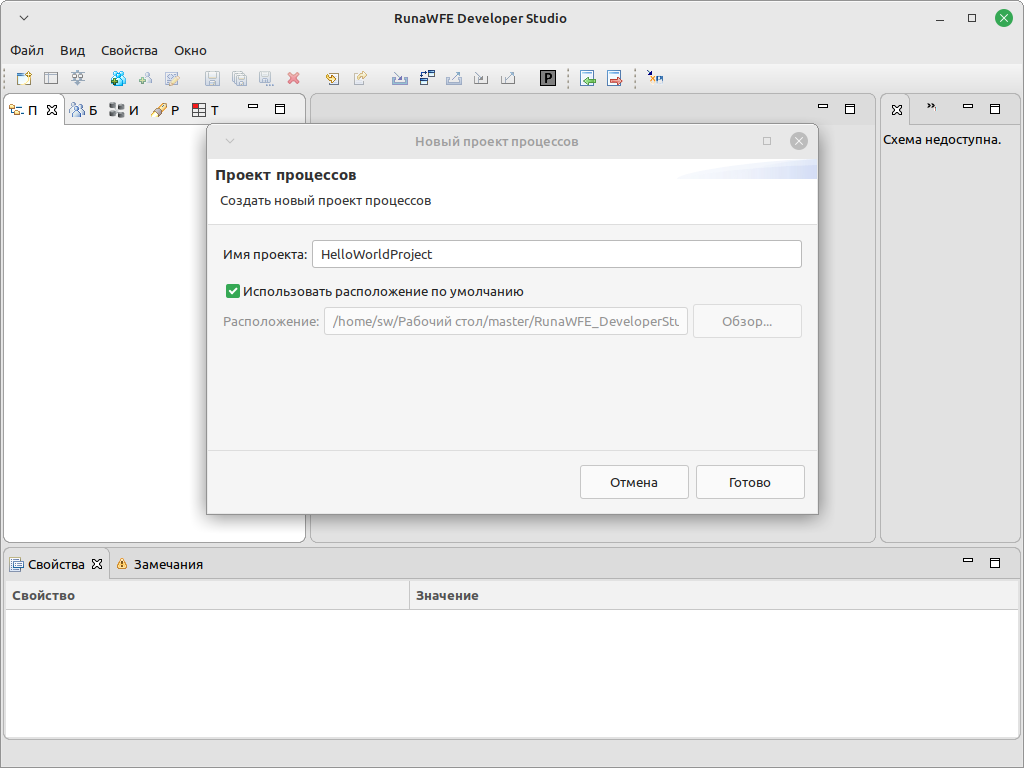Viewport: 1024px width, 768px height.
Task: Maximize the bottom Свойства panel
Action: pos(995,563)
